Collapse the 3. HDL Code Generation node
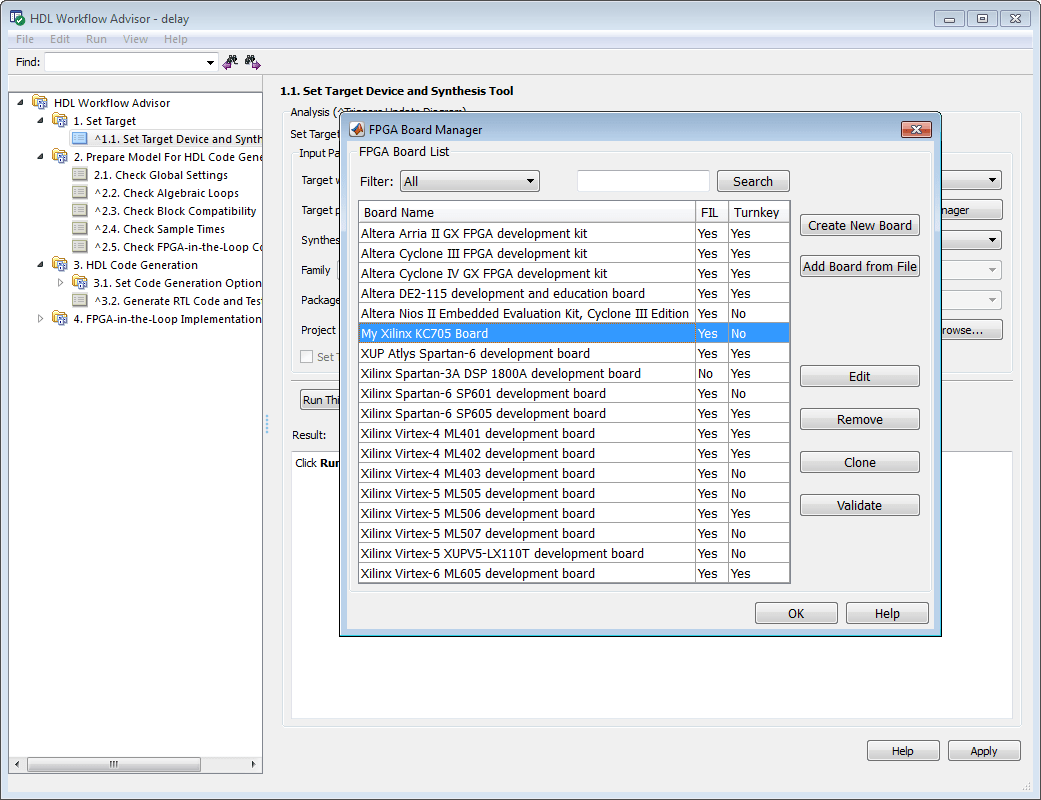Image resolution: width=1041 pixels, height=800 pixels. pyautogui.click(x=40, y=264)
